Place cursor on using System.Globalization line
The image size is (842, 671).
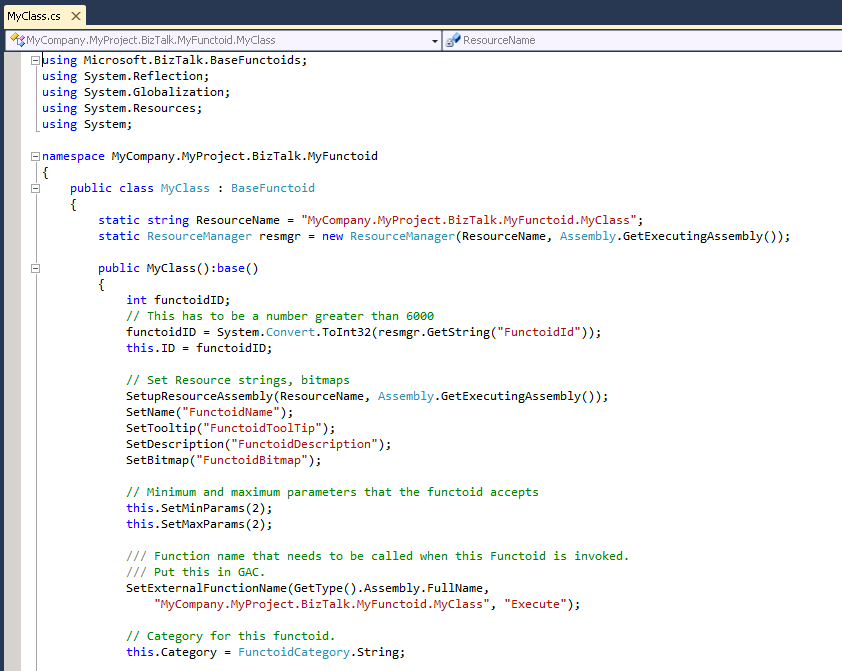[136, 92]
